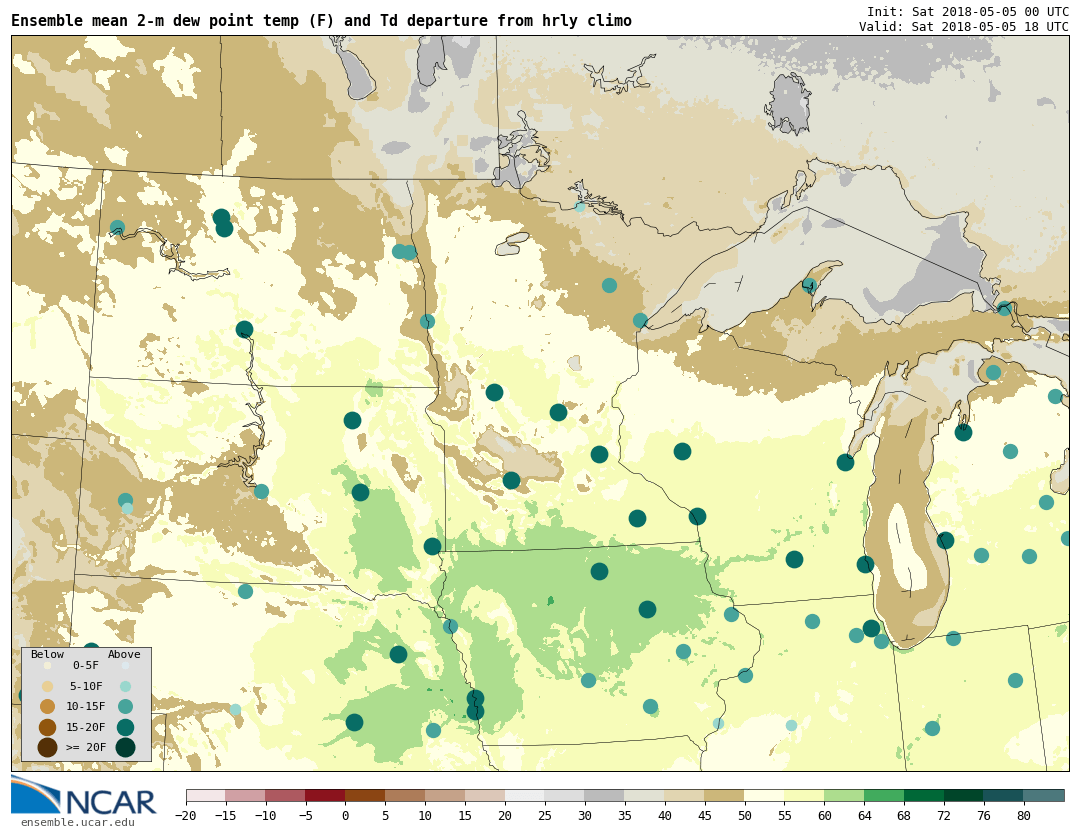Click the dark teal 15-20F Above legend dot
1080x834 pixels.
tap(125, 727)
